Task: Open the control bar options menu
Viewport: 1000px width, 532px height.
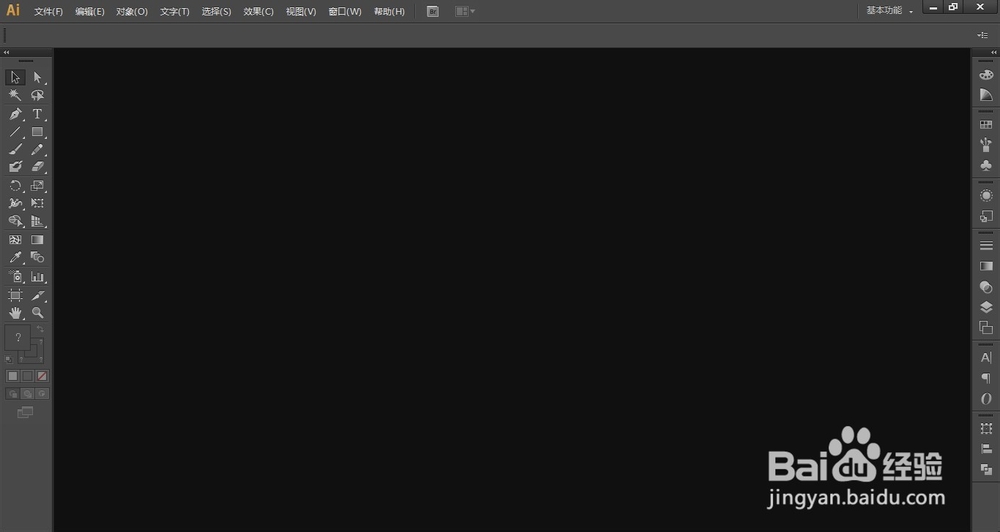Action: coord(983,35)
